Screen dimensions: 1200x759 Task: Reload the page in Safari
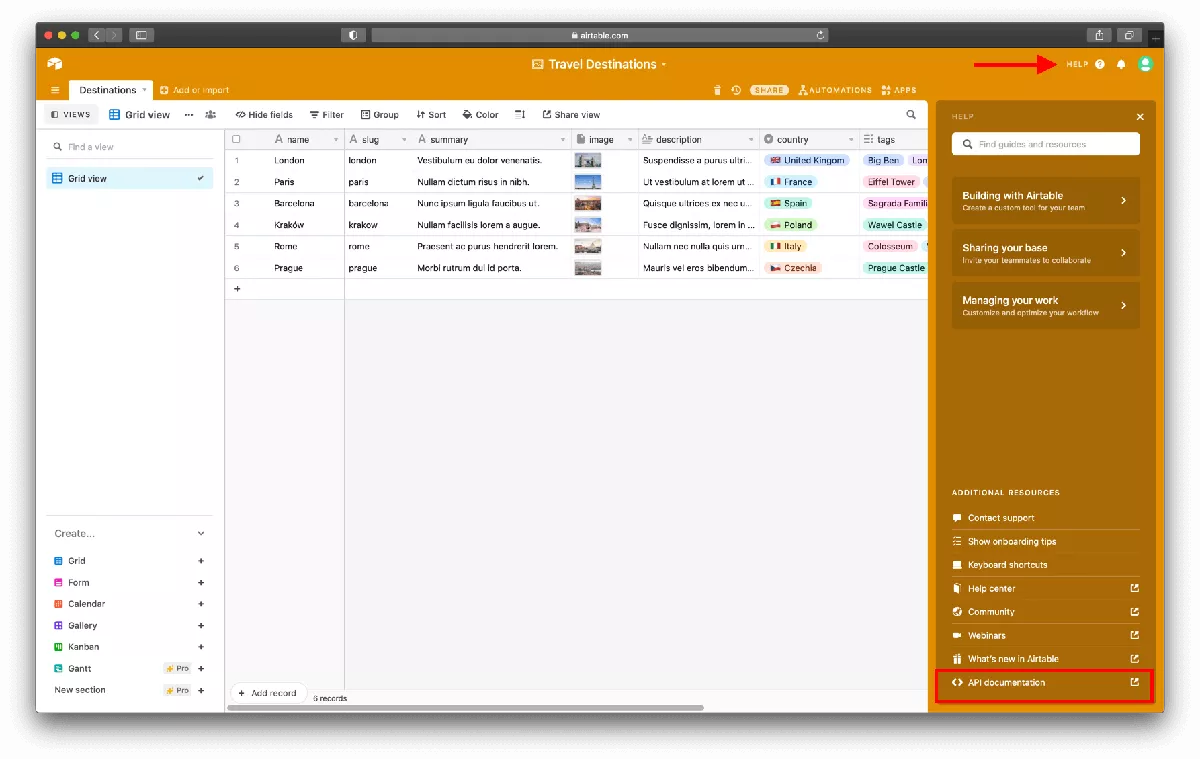point(821,35)
